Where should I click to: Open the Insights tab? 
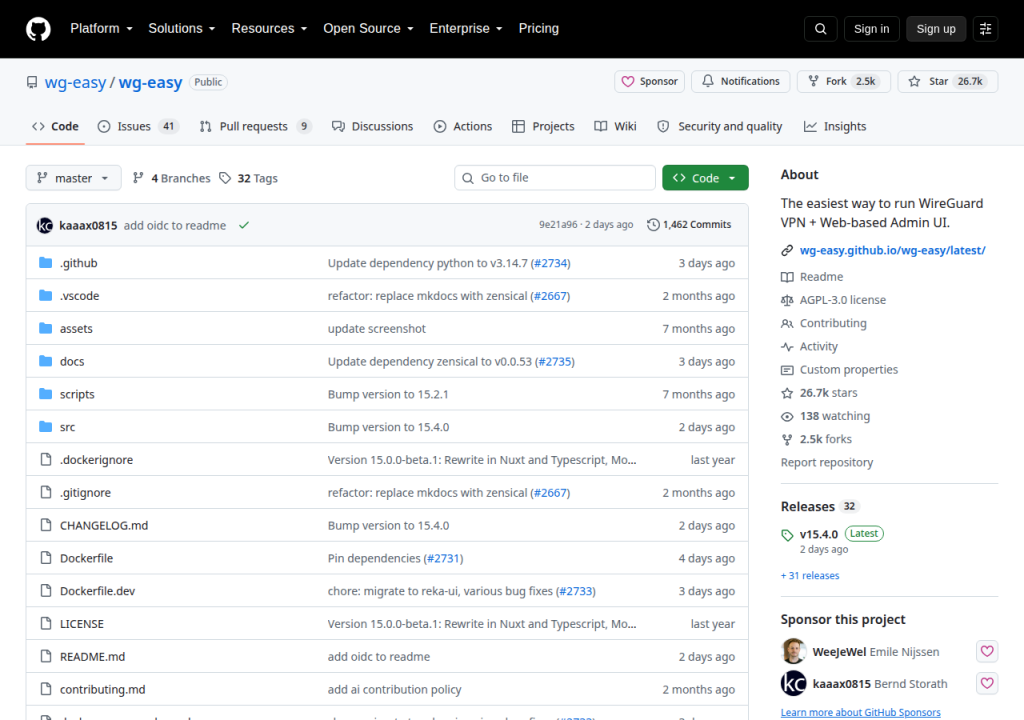[835, 126]
